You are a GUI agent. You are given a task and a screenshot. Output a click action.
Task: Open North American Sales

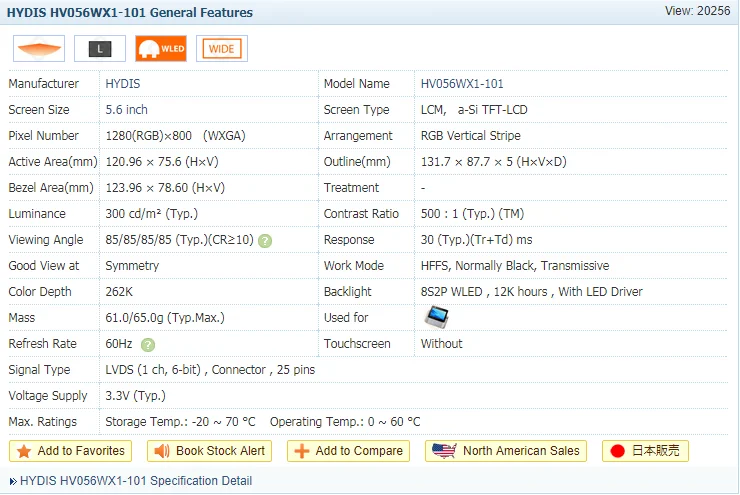coord(506,451)
